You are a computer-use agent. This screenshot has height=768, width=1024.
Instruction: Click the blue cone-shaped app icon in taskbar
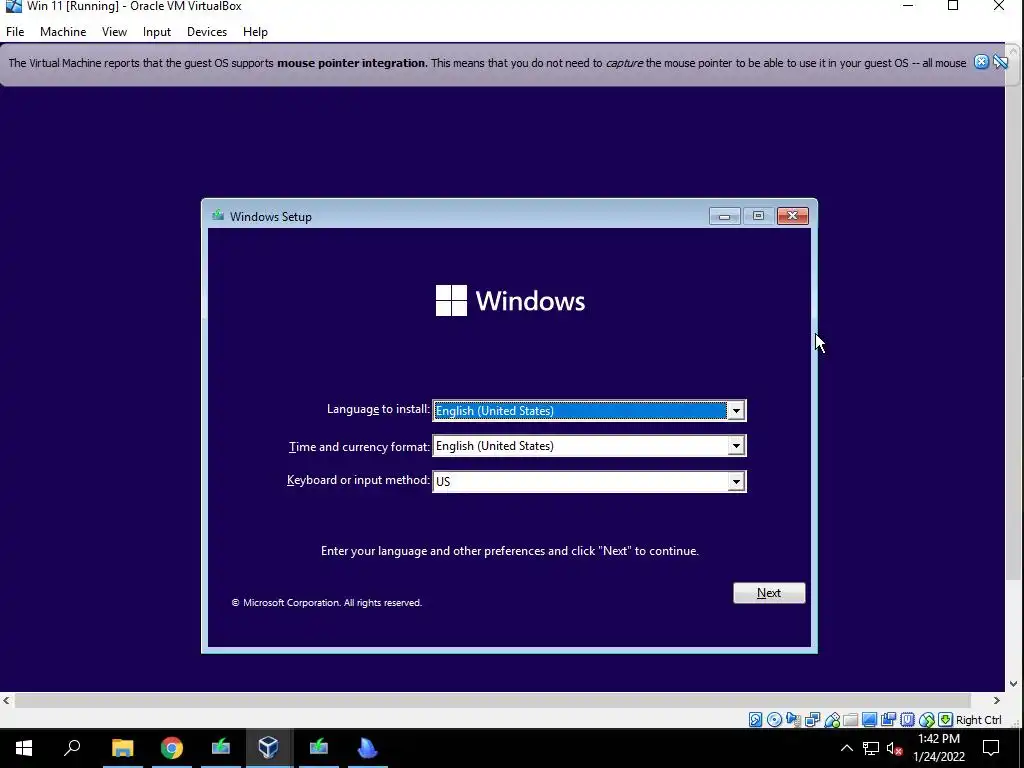tap(368, 748)
